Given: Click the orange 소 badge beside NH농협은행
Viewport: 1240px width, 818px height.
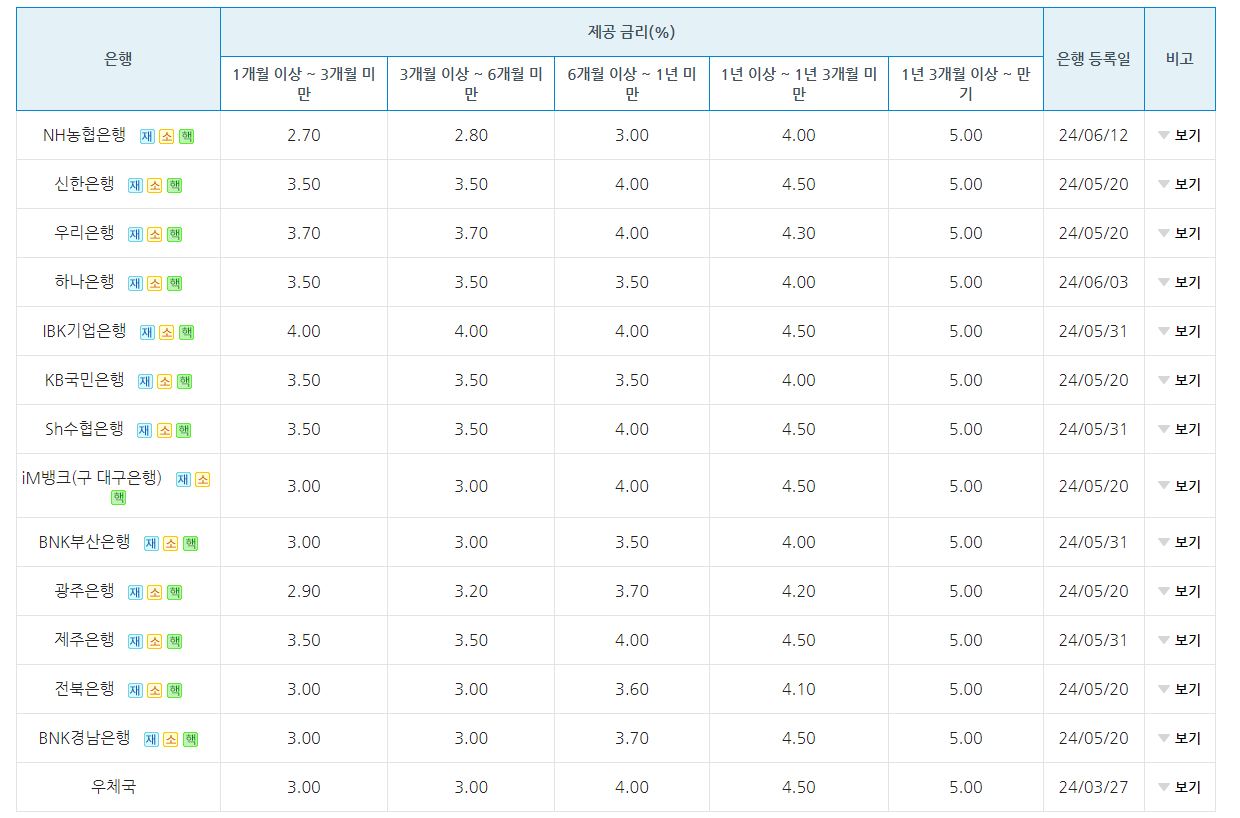Looking at the screenshot, I should click(166, 136).
